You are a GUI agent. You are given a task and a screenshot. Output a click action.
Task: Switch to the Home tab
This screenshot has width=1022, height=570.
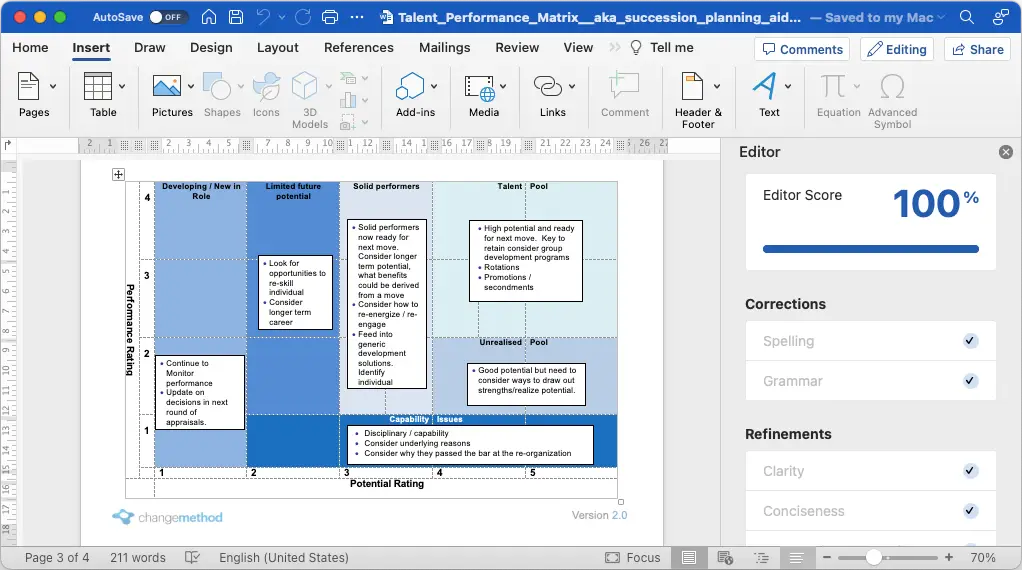click(x=30, y=48)
